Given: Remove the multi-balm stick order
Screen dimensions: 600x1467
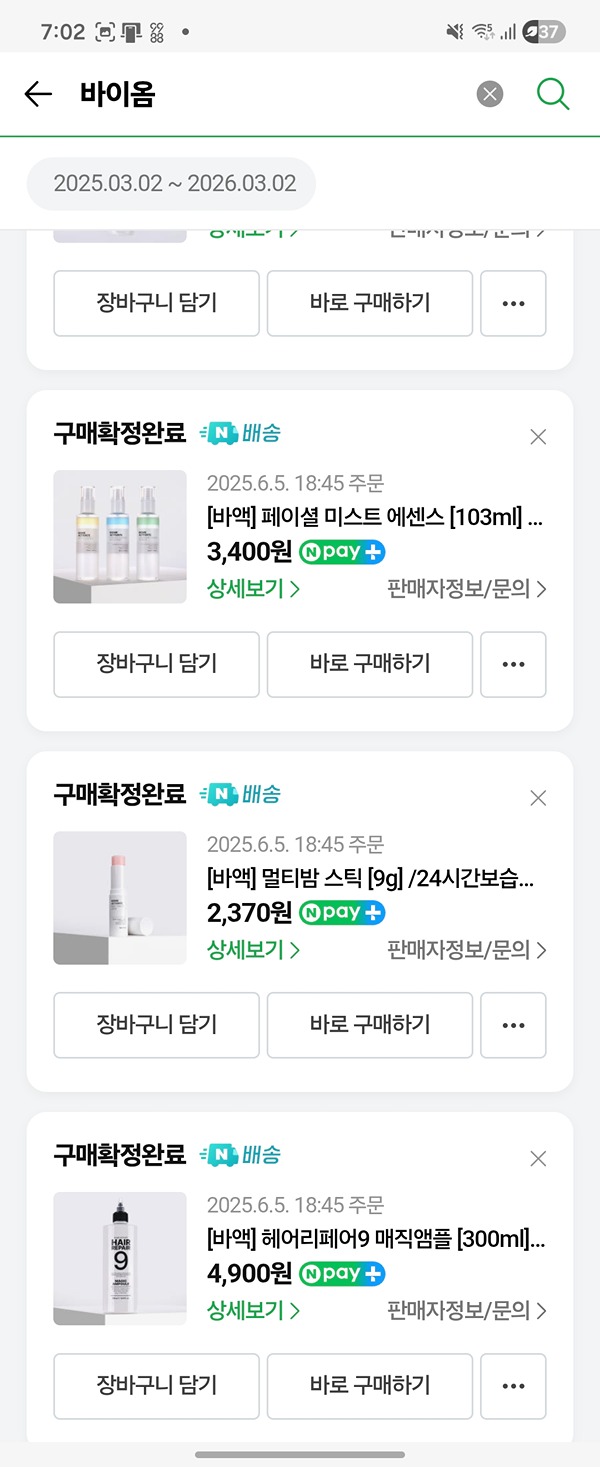Looking at the screenshot, I should tap(538, 797).
